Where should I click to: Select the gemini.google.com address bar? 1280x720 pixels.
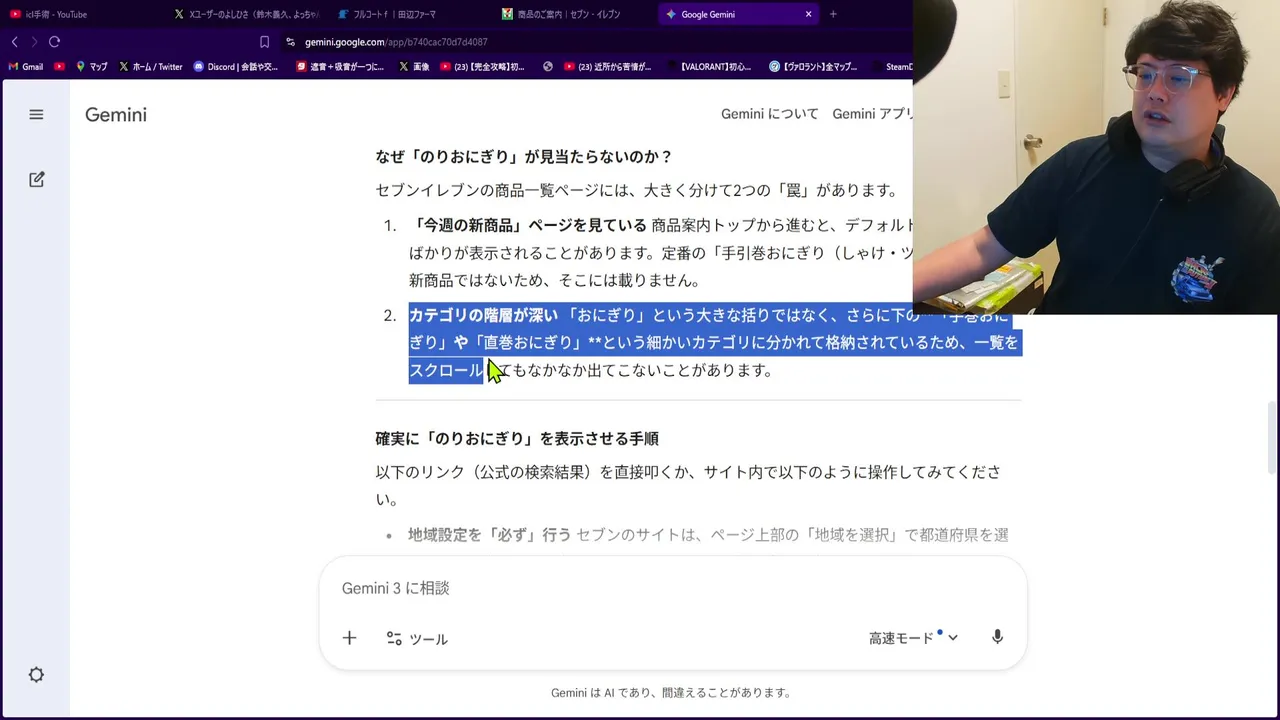(x=396, y=42)
